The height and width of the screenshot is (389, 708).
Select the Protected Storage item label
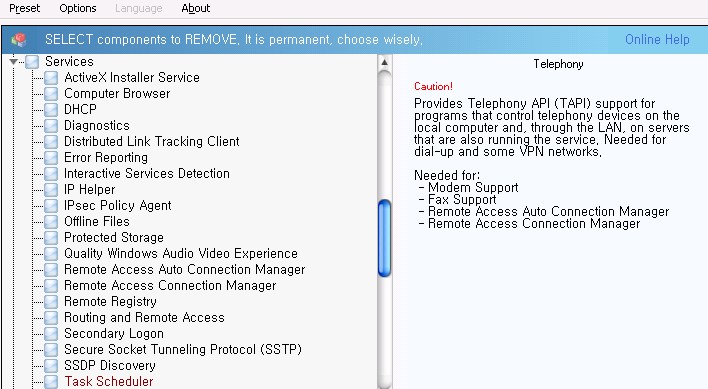[x=114, y=237]
